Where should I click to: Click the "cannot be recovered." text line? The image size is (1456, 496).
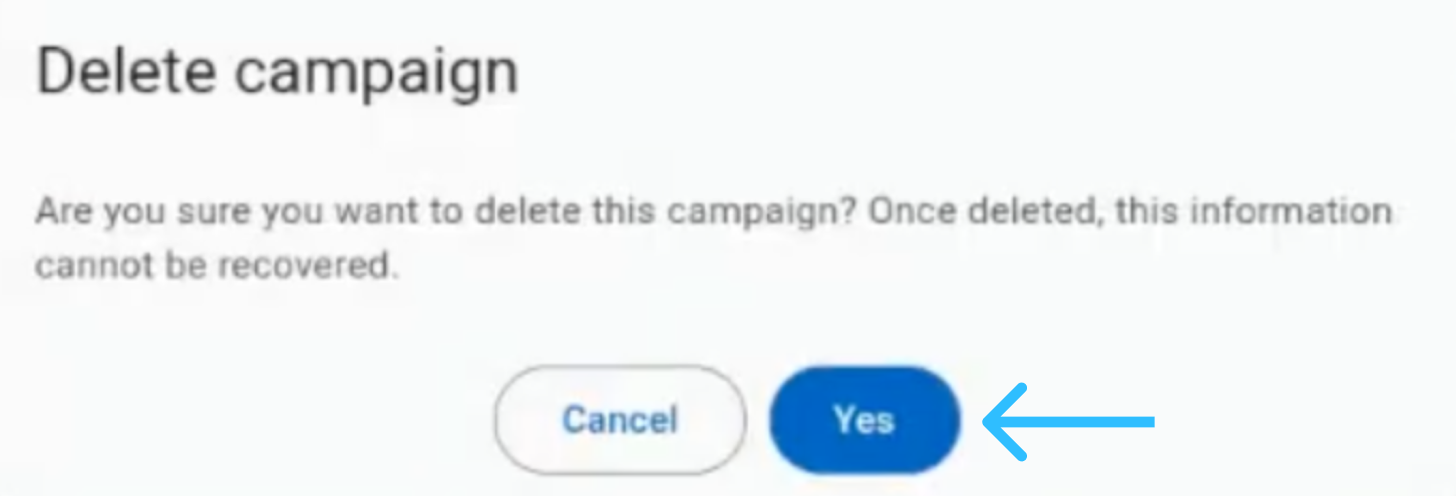tap(210, 267)
